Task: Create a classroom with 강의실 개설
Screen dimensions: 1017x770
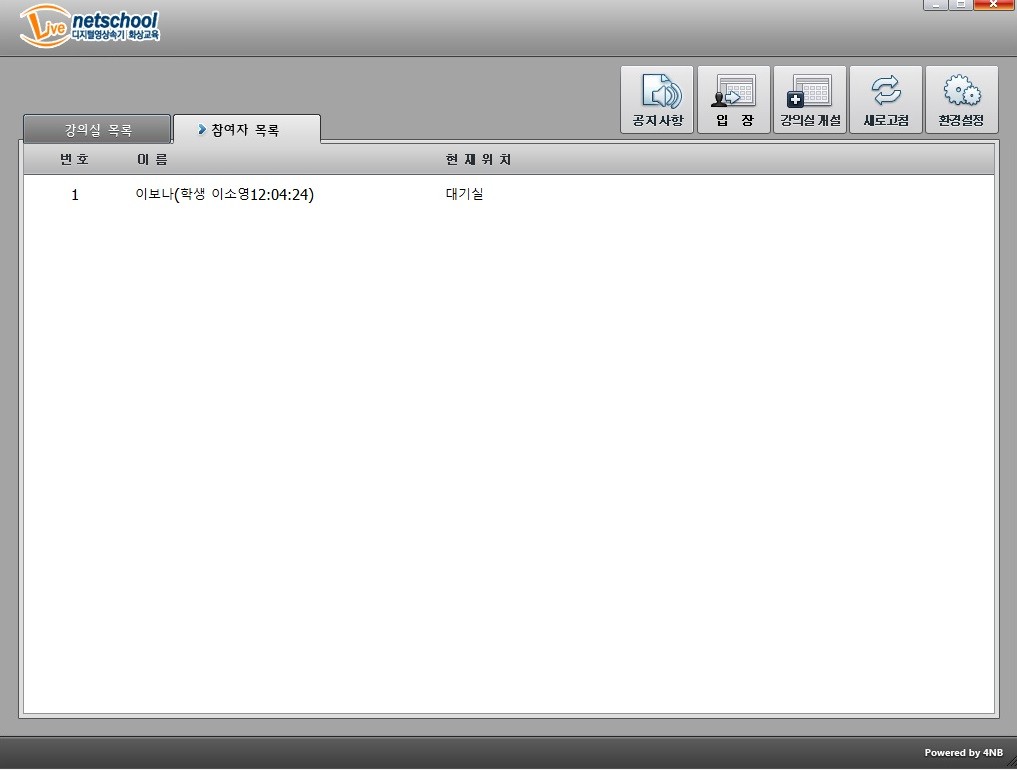Action: coord(809,92)
